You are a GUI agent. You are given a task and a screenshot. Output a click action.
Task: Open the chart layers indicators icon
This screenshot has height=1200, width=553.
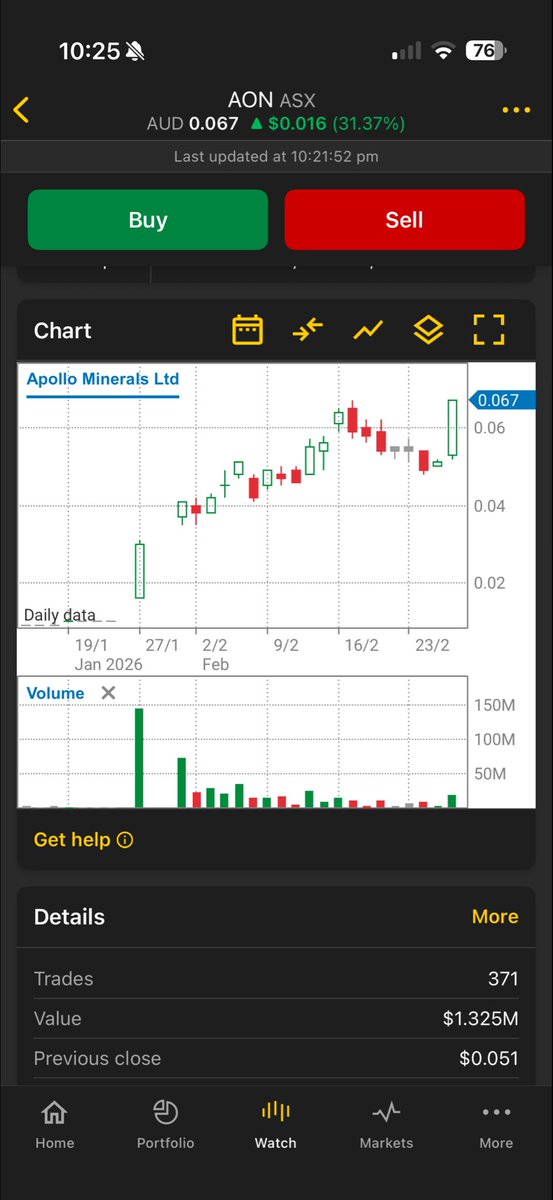(x=428, y=330)
